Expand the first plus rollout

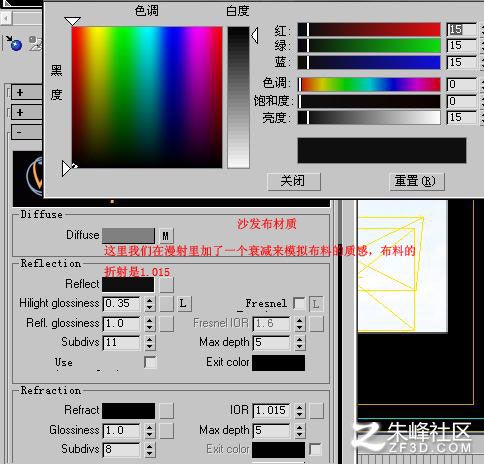(x=27, y=92)
